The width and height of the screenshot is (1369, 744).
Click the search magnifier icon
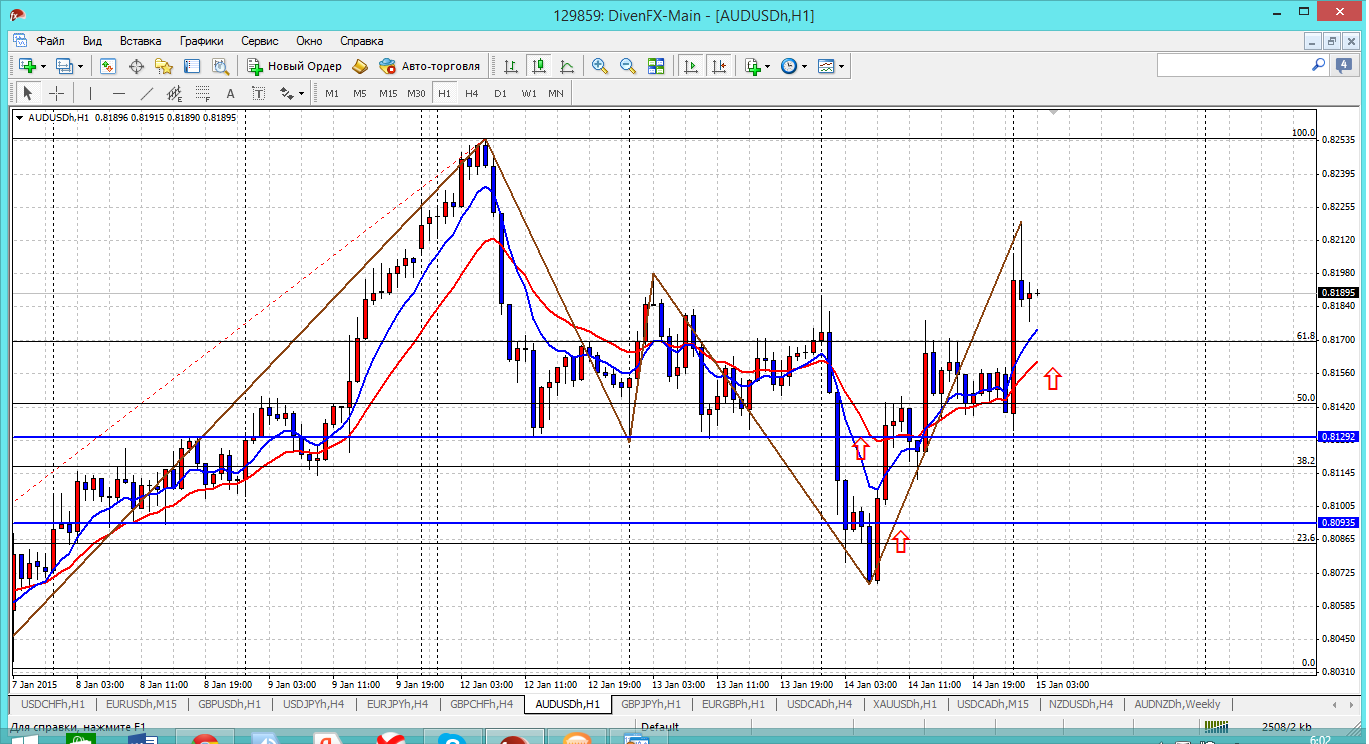tap(1319, 65)
